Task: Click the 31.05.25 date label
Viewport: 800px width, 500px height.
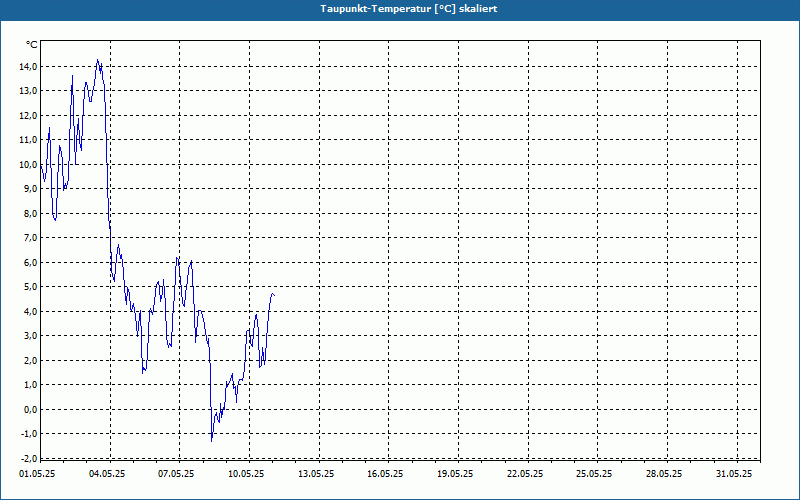Action: (734, 474)
